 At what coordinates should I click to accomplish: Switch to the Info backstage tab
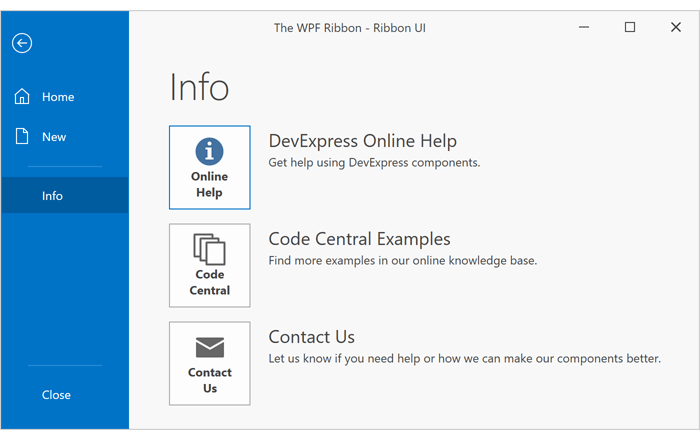point(65,195)
